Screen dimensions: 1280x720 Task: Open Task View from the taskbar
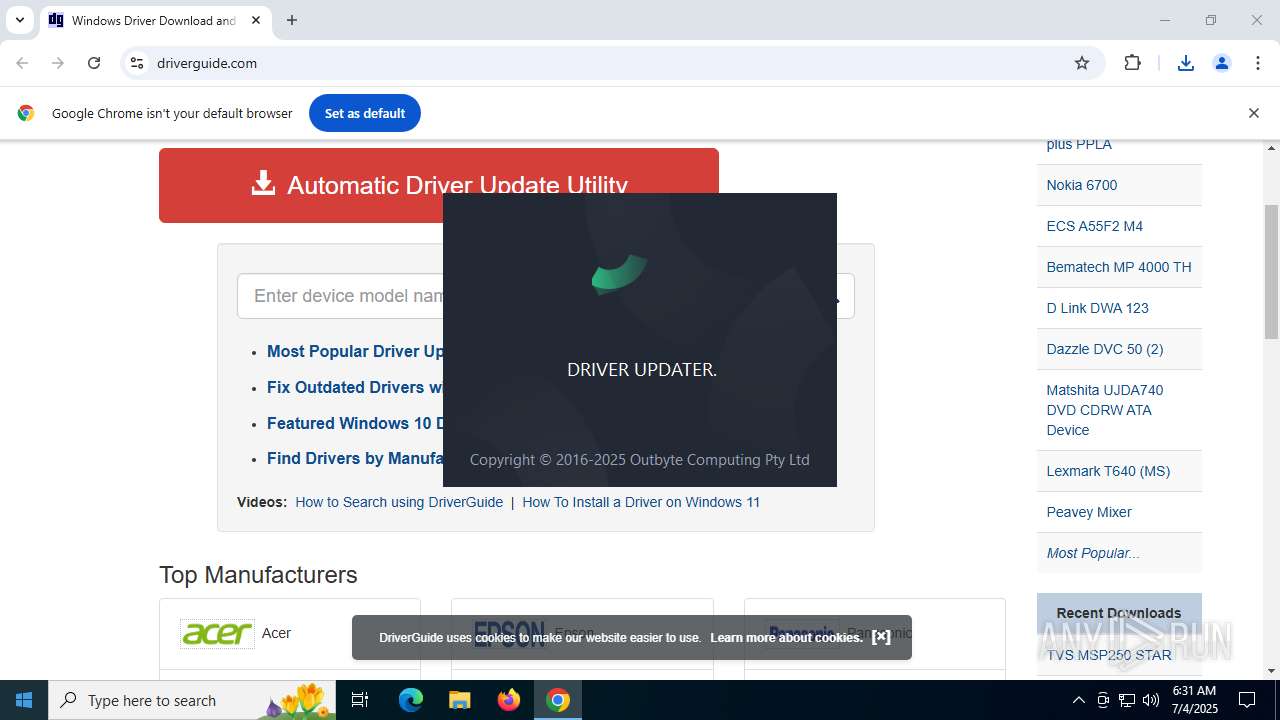click(x=361, y=700)
